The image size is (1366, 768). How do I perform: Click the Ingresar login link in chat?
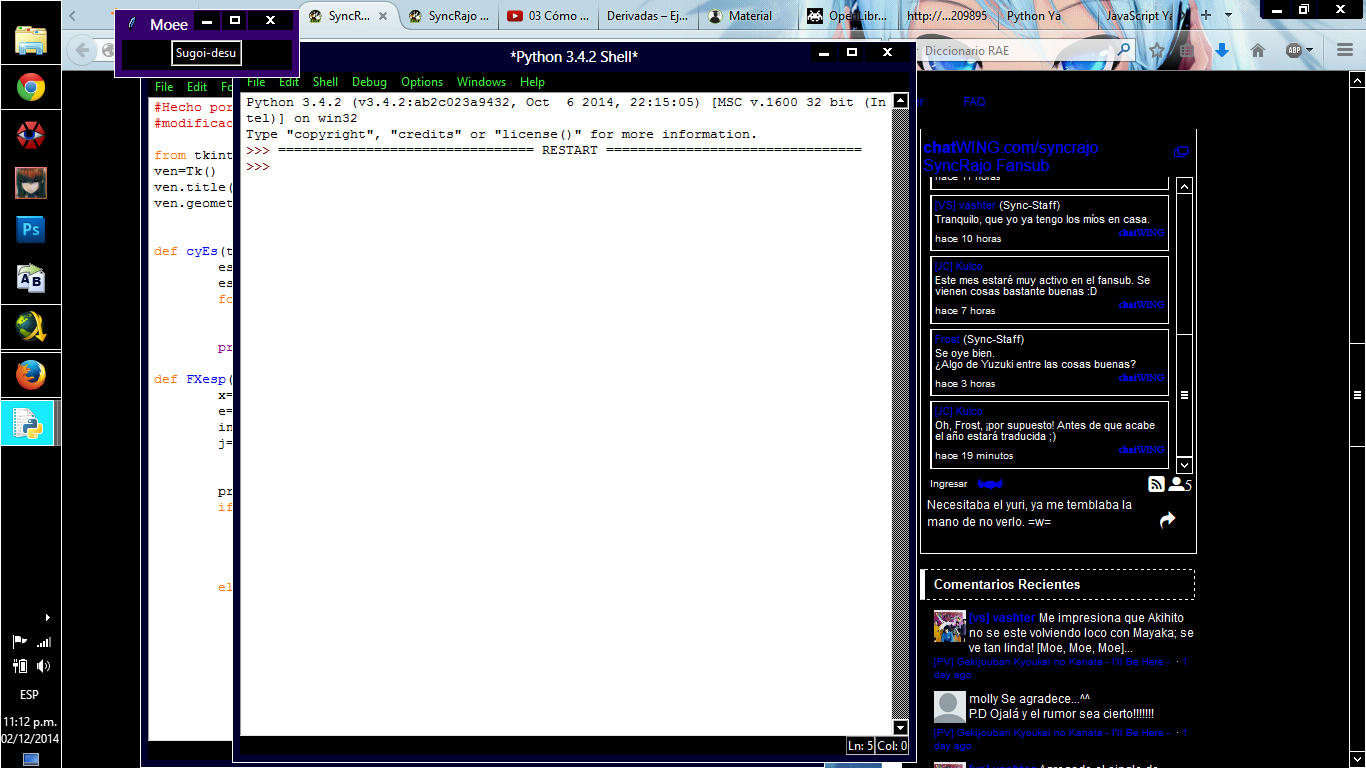pos(949,484)
